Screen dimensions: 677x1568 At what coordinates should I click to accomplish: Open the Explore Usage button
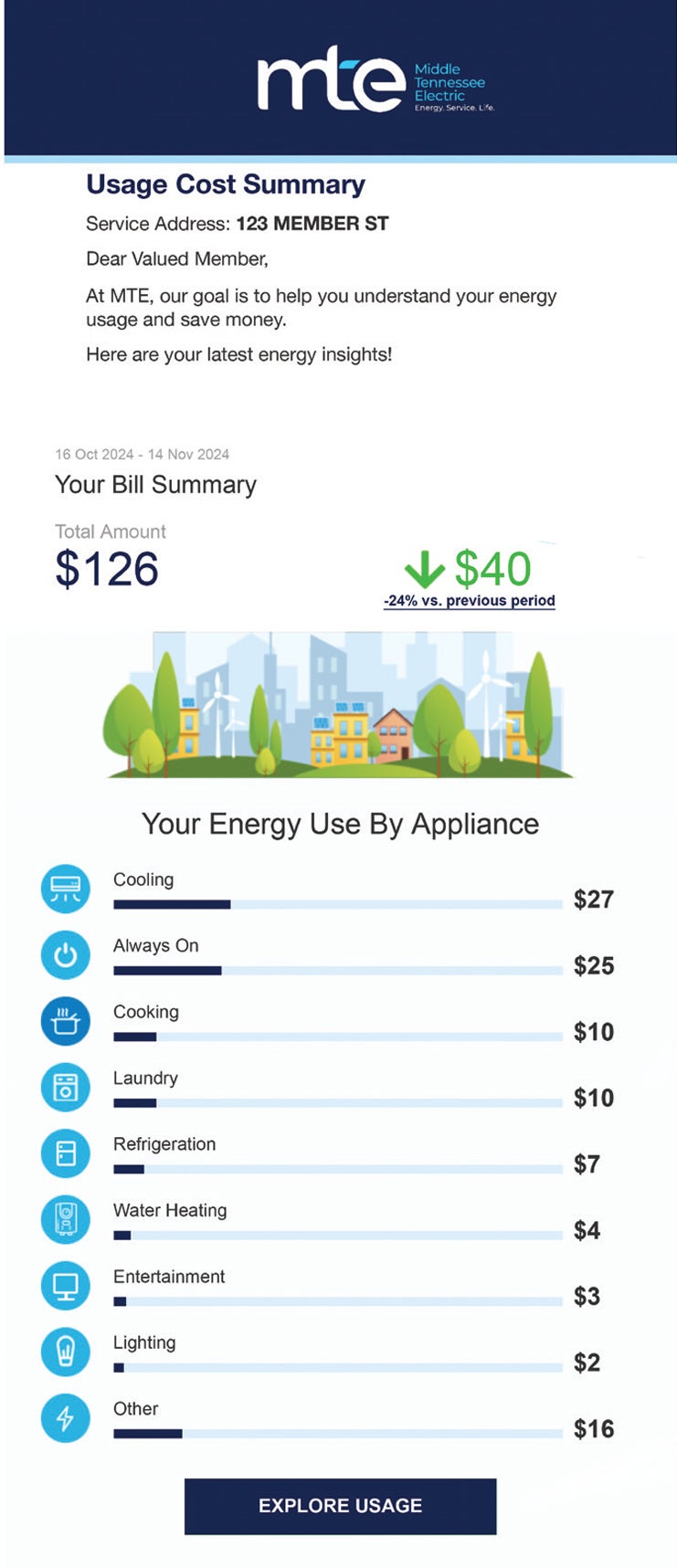tap(340, 1506)
